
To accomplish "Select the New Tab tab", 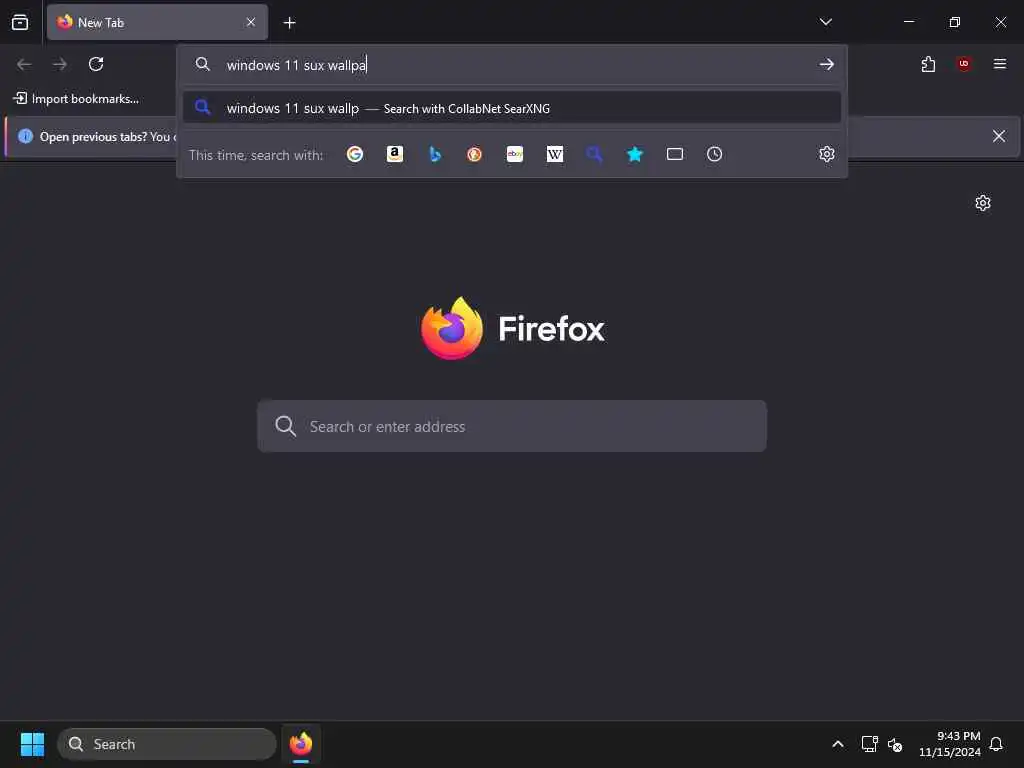I will 157,22.
